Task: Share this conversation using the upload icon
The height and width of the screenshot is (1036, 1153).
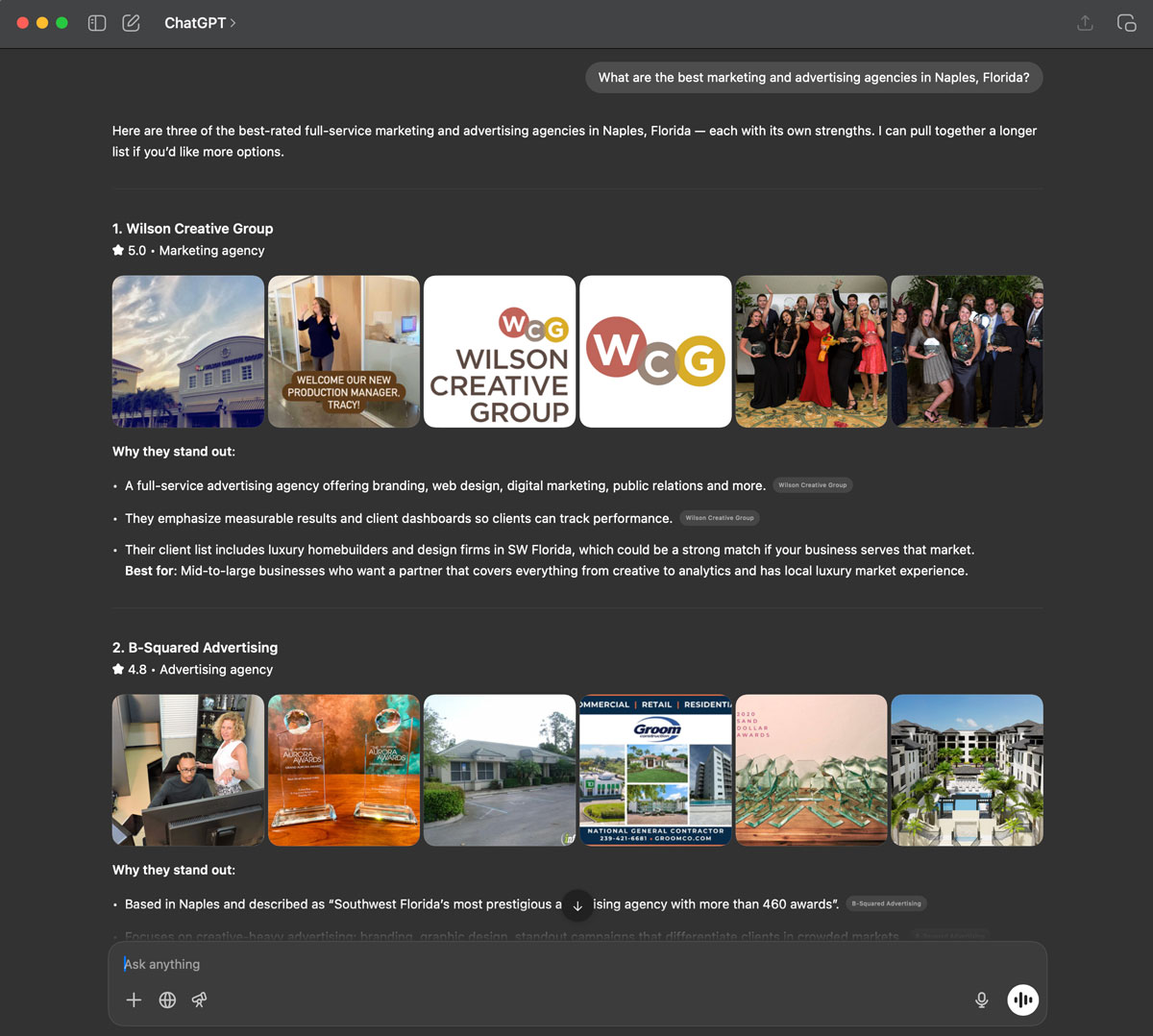Action: point(1085,21)
